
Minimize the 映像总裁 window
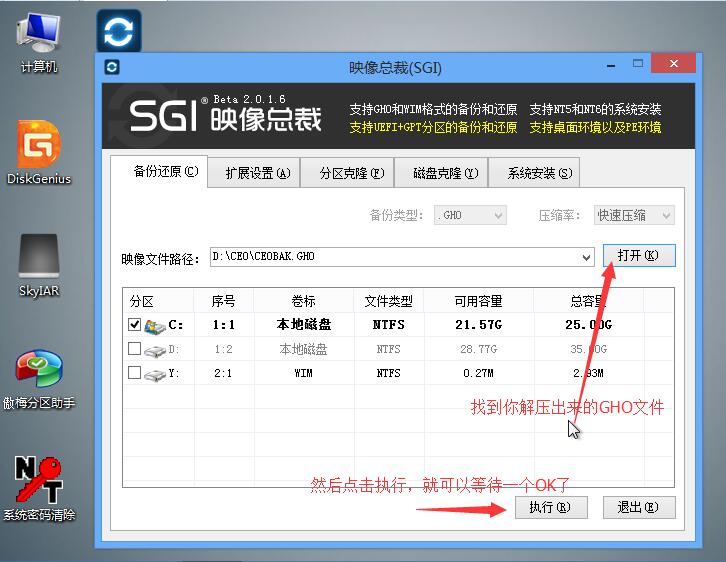[611, 66]
